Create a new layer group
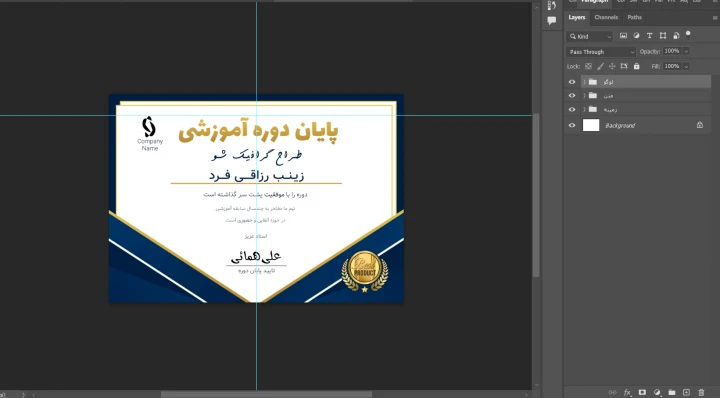 pyautogui.click(x=672, y=392)
